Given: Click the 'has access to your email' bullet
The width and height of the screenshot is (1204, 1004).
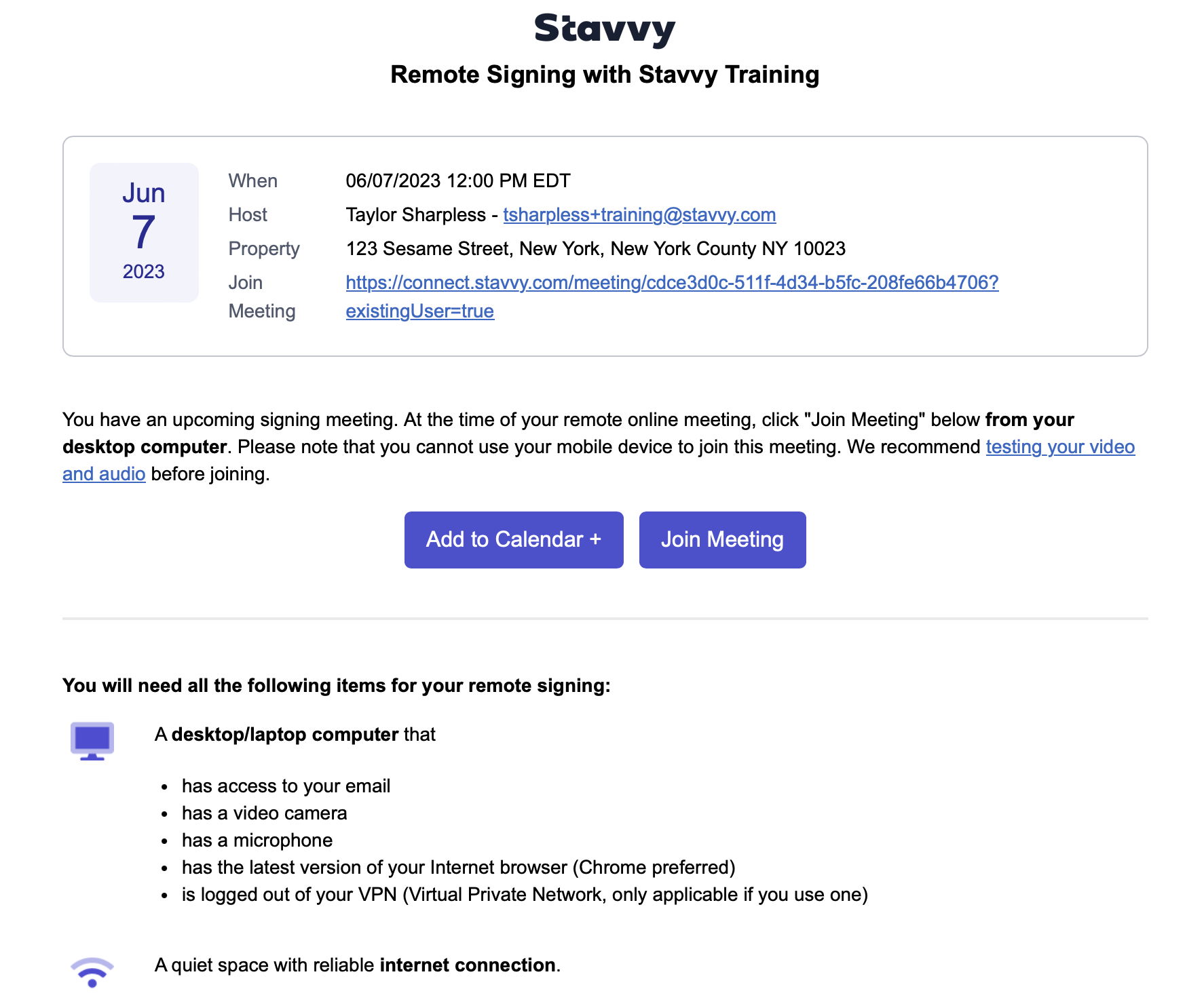Looking at the screenshot, I should pyautogui.click(x=286, y=786).
